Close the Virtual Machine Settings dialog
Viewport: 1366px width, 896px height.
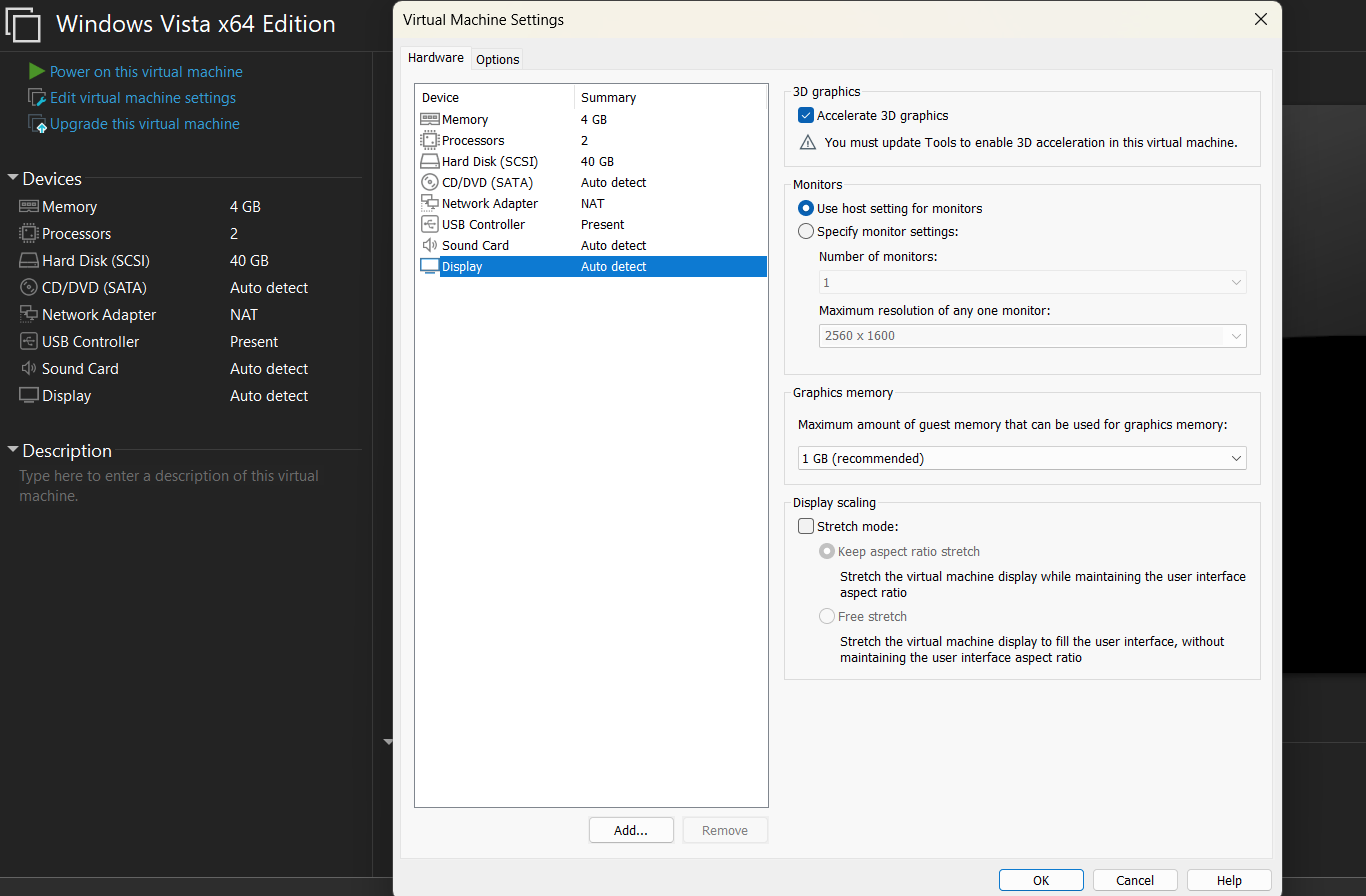coord(1260,19)
